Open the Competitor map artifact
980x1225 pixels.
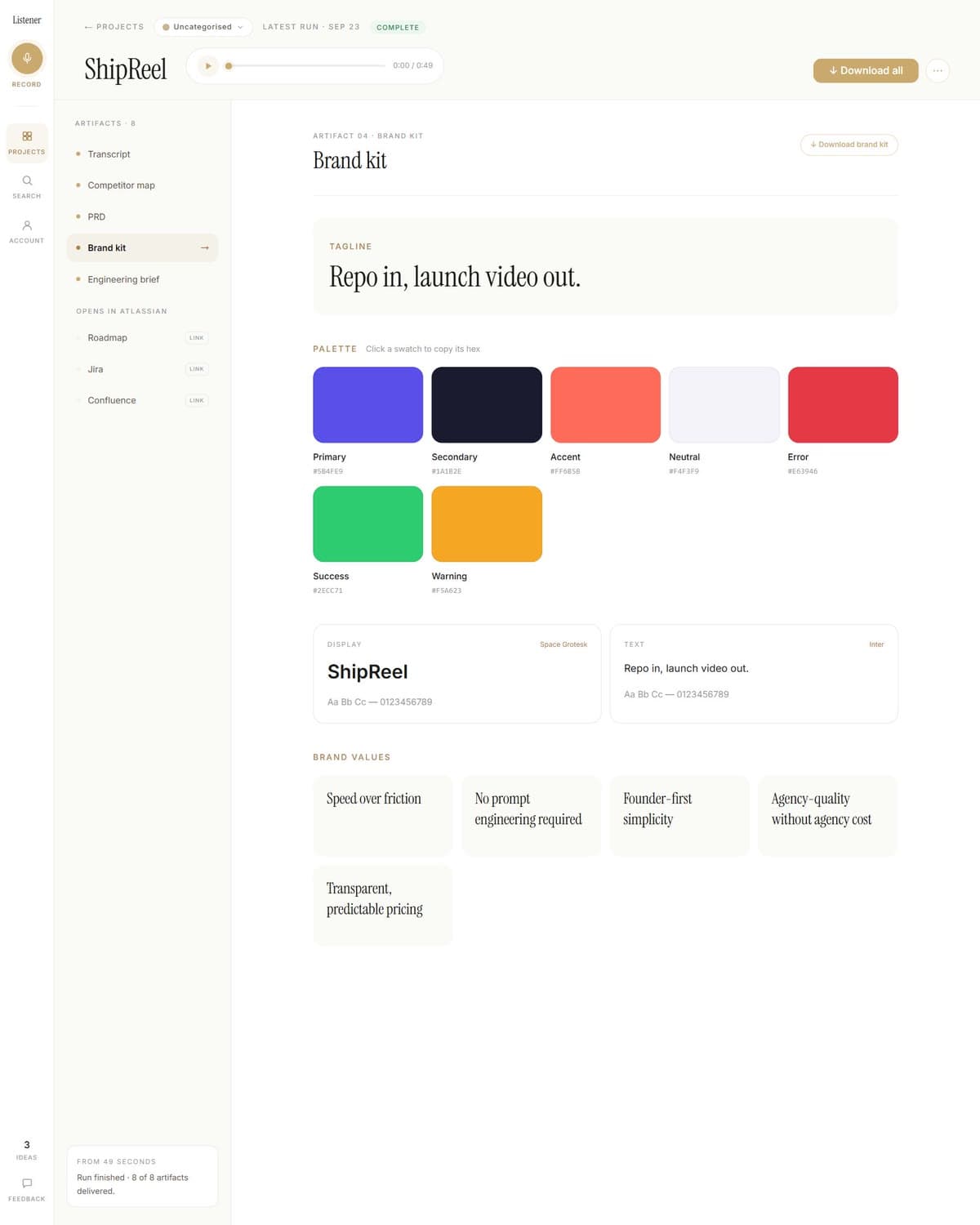coord(142,185)
